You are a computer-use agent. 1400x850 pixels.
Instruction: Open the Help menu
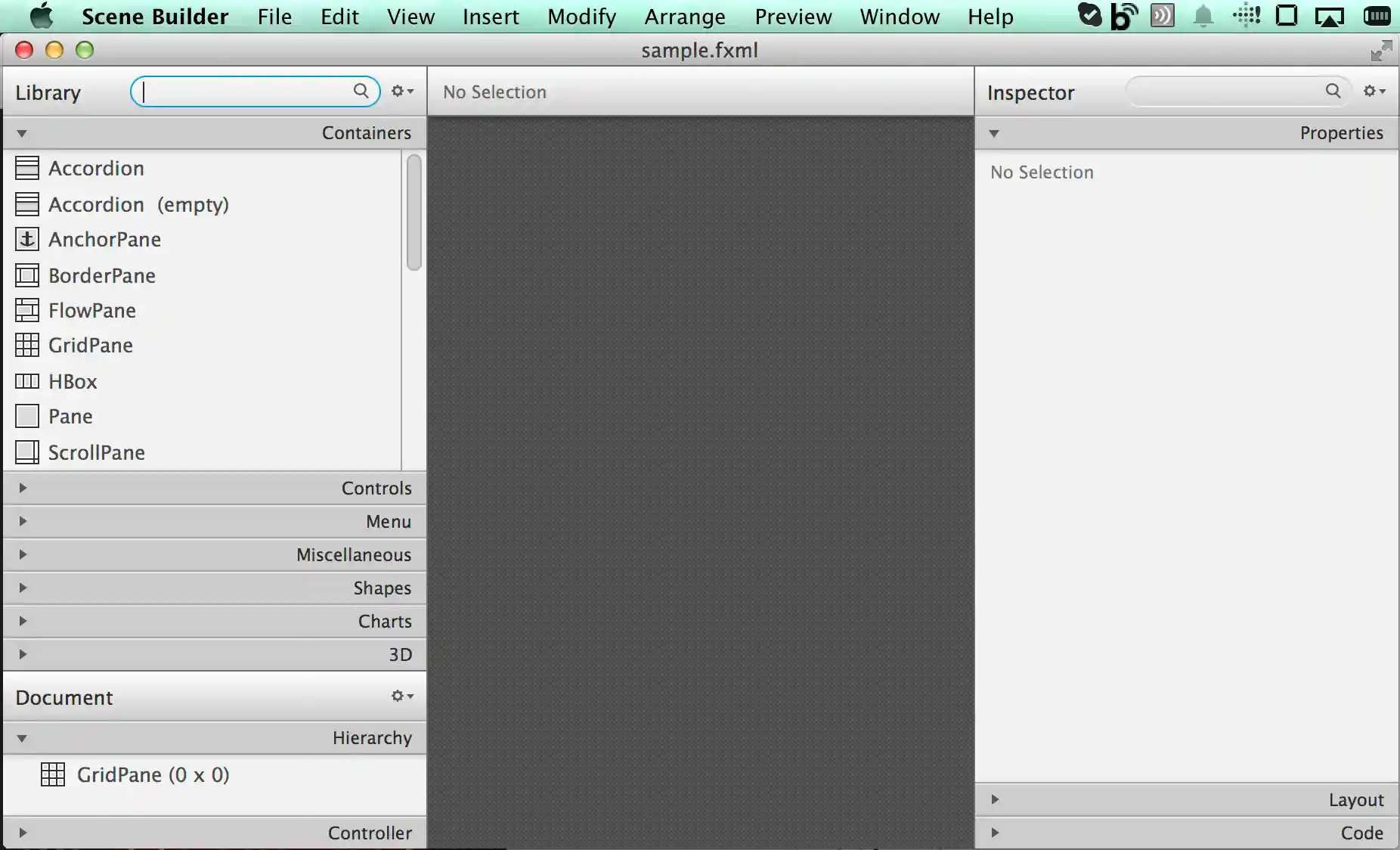tap(990, 16)
